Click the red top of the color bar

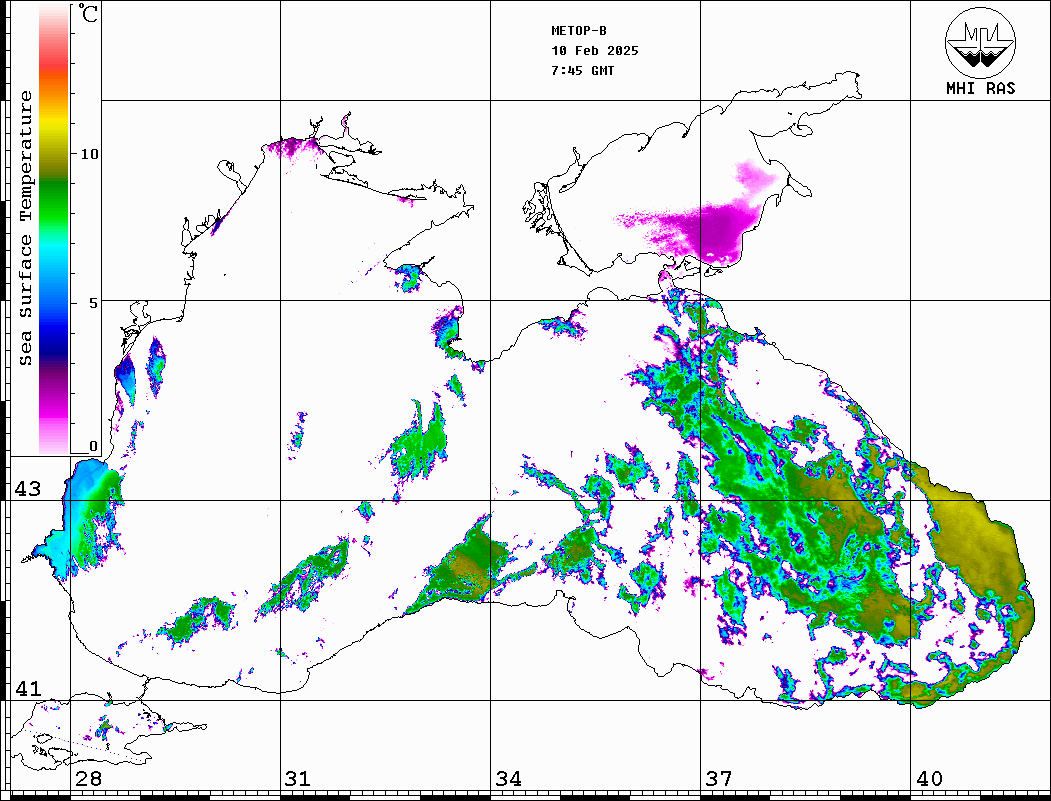click(x=54, y=64)
